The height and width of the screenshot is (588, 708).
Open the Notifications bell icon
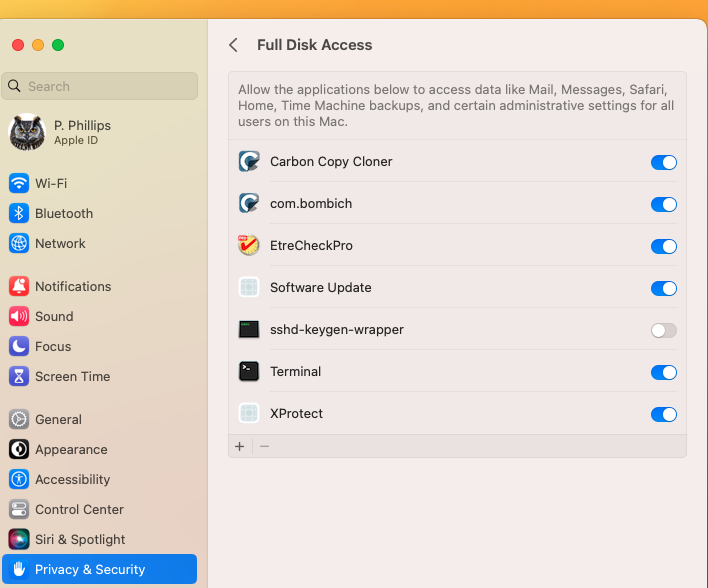point(19,286)
